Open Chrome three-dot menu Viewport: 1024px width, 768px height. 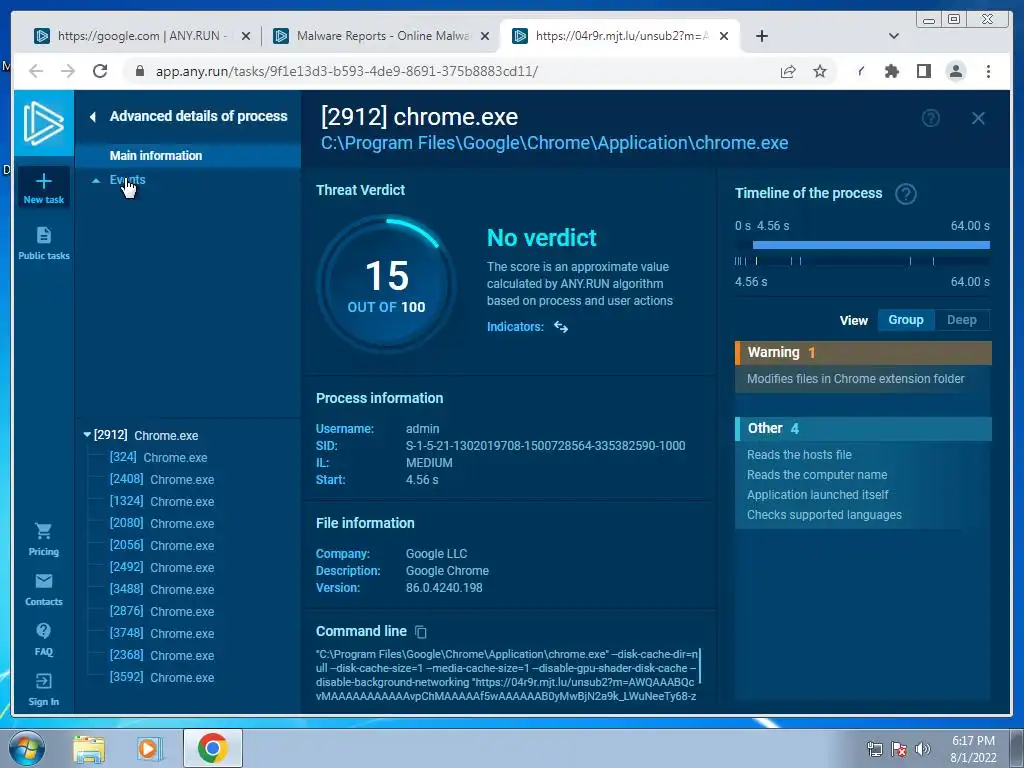(x=988, y=71)
